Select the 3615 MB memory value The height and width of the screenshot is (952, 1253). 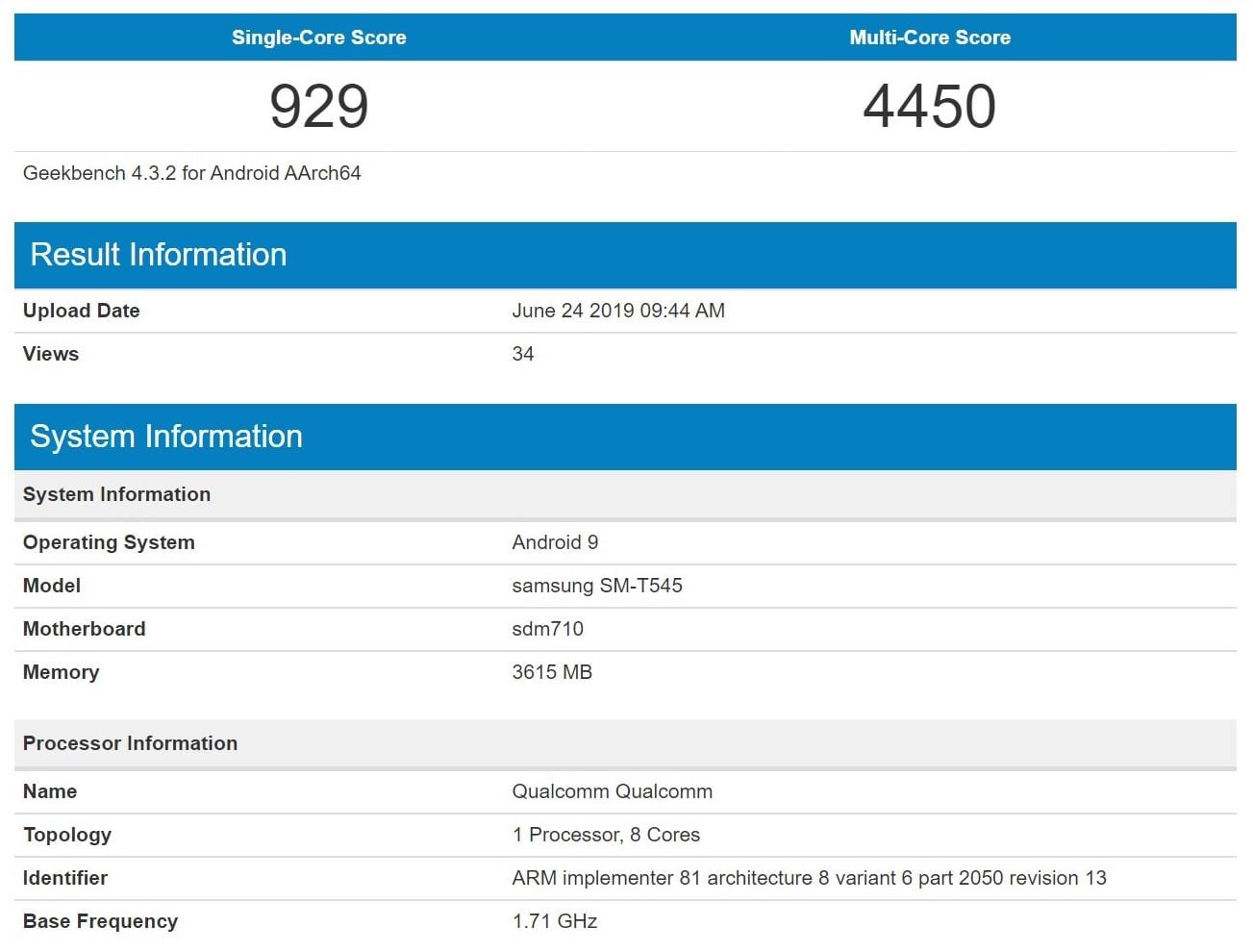552,672
